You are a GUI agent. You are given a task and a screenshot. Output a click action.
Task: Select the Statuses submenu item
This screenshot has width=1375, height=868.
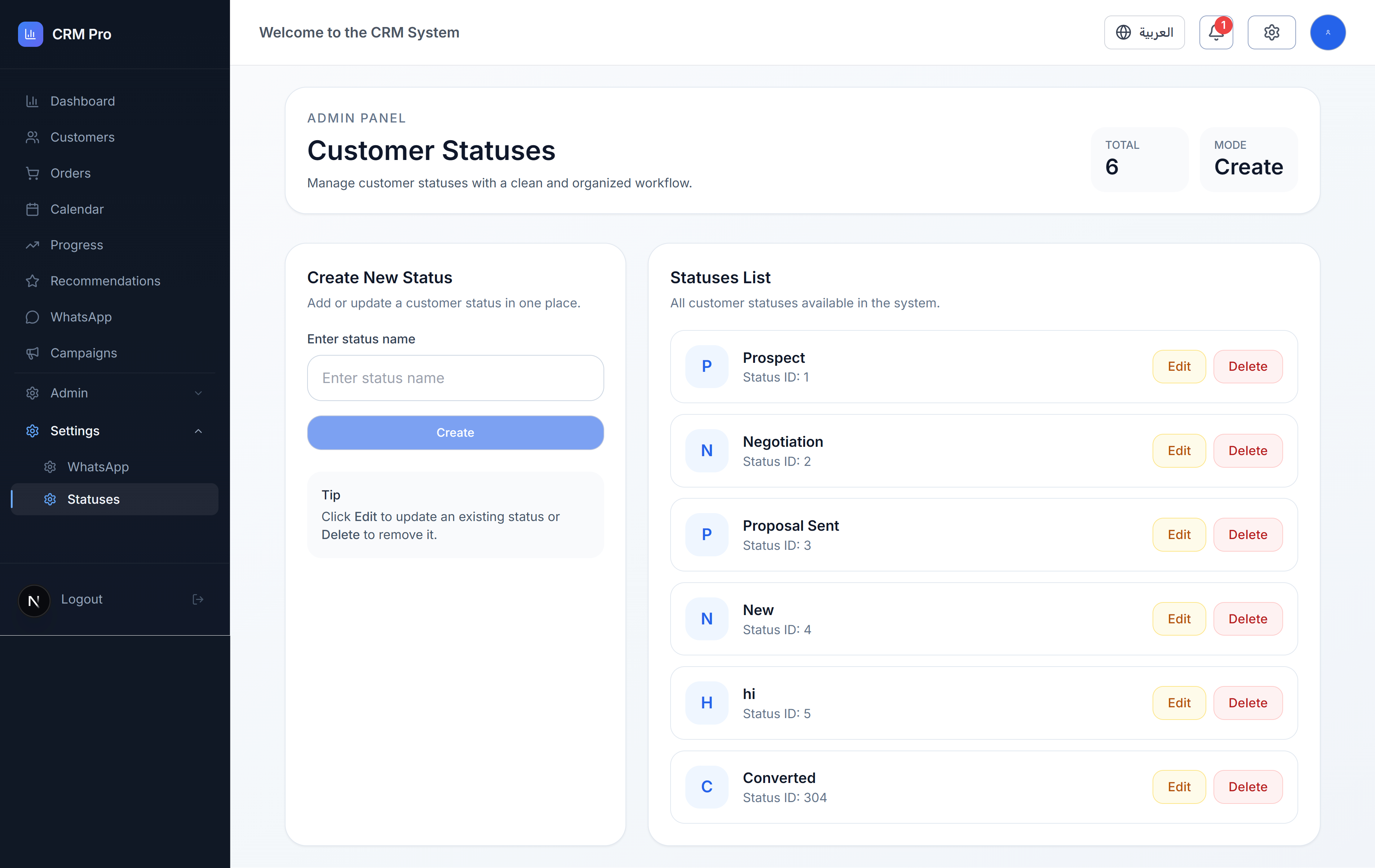click(114, 499)
